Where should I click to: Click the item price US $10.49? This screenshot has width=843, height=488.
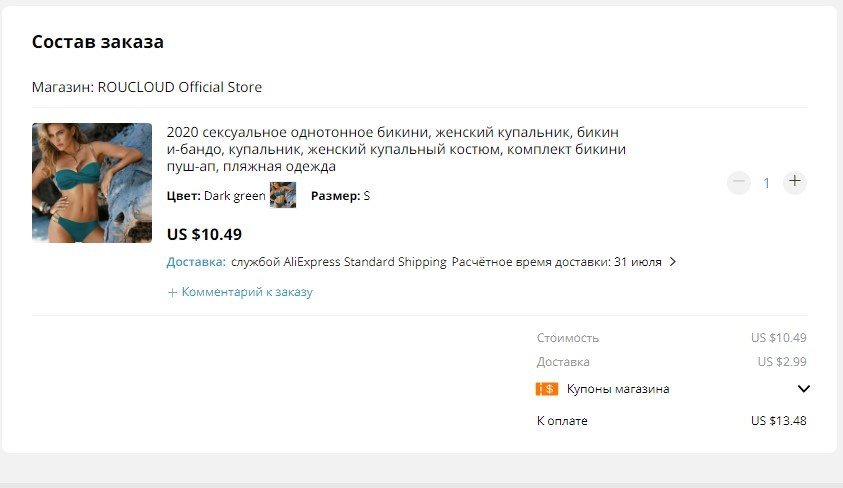click(x=204, y=234)
